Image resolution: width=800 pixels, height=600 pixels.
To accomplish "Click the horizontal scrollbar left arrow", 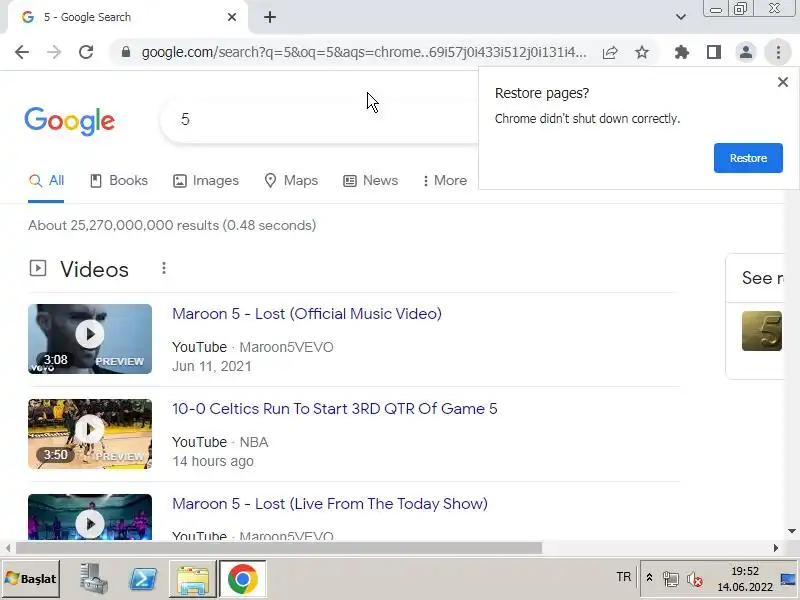I will (8, 548).
